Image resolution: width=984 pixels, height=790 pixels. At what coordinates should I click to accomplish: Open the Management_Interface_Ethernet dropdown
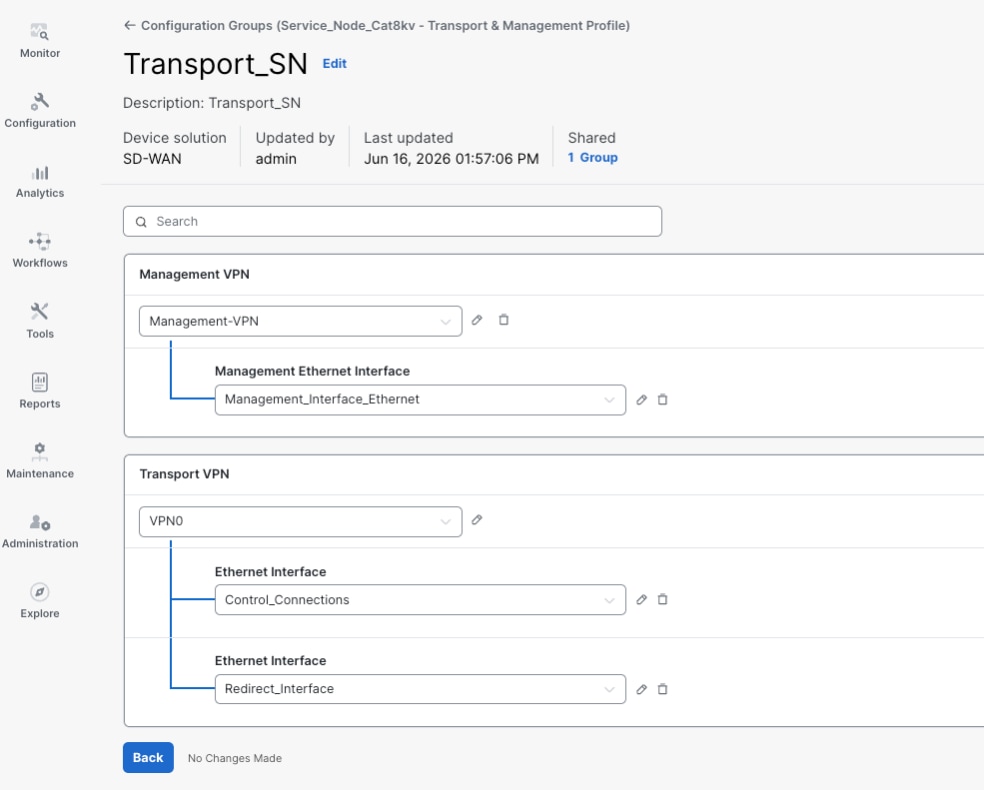[x=420, y=400]
